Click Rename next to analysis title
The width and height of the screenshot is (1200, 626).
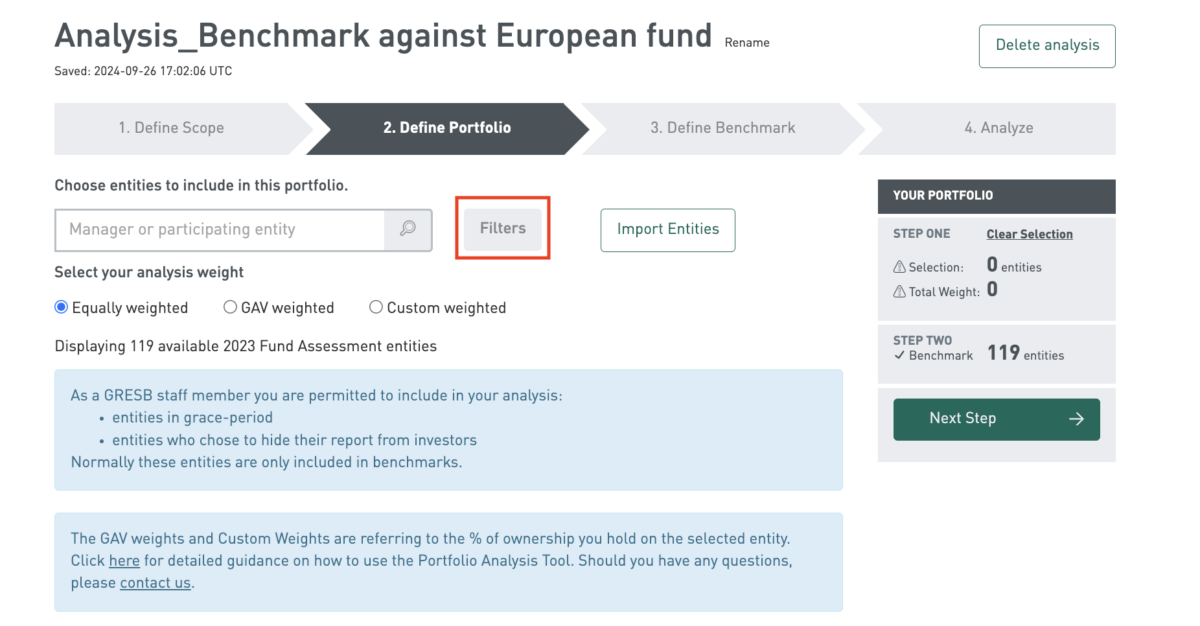(x=747, y=43)
